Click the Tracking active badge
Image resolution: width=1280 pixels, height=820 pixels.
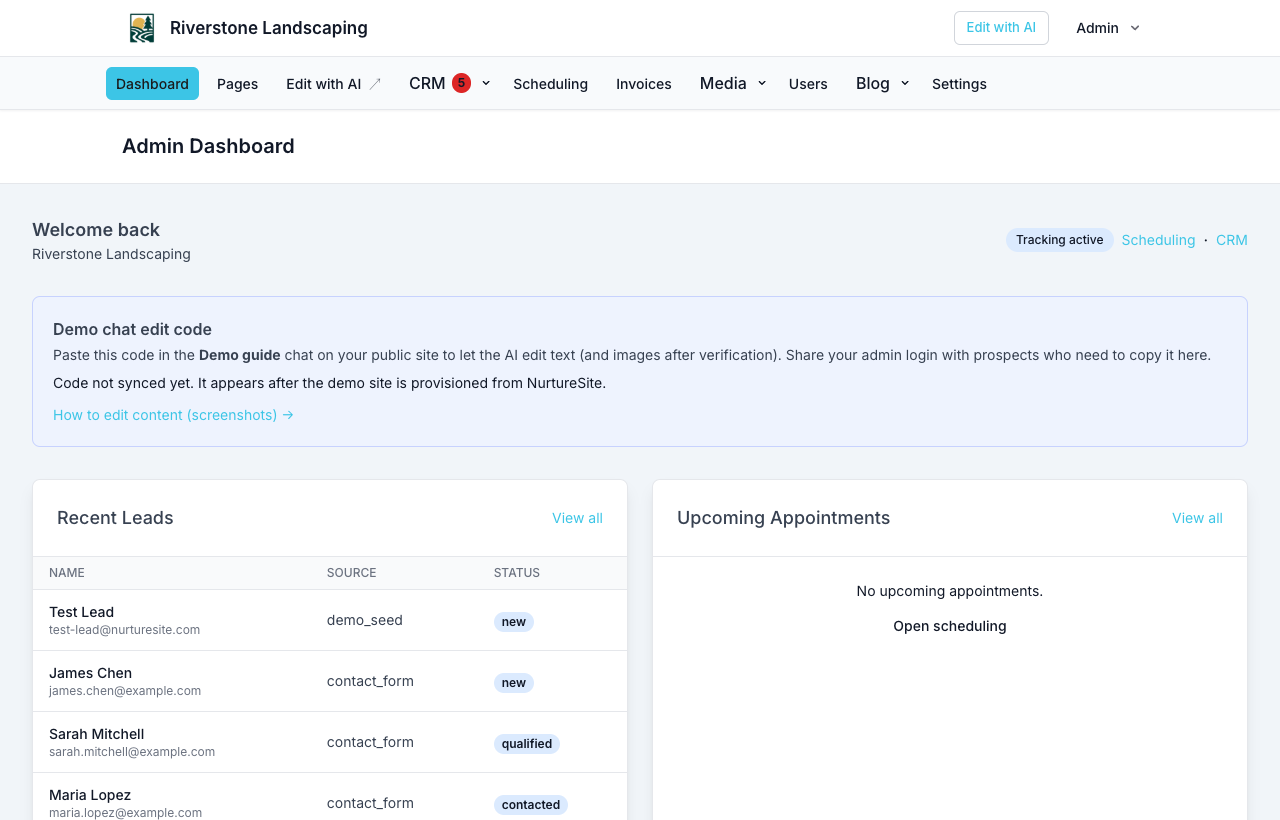click(x=1060, y=240)
